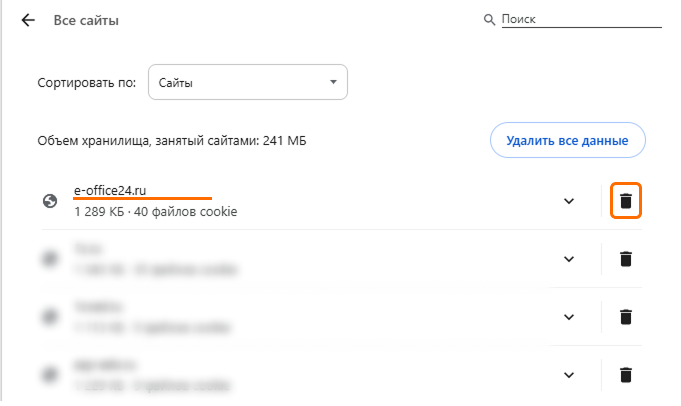Screen dimensions: 681x406
Task: Click the blurred site icon in the third row
Action: 49,317
